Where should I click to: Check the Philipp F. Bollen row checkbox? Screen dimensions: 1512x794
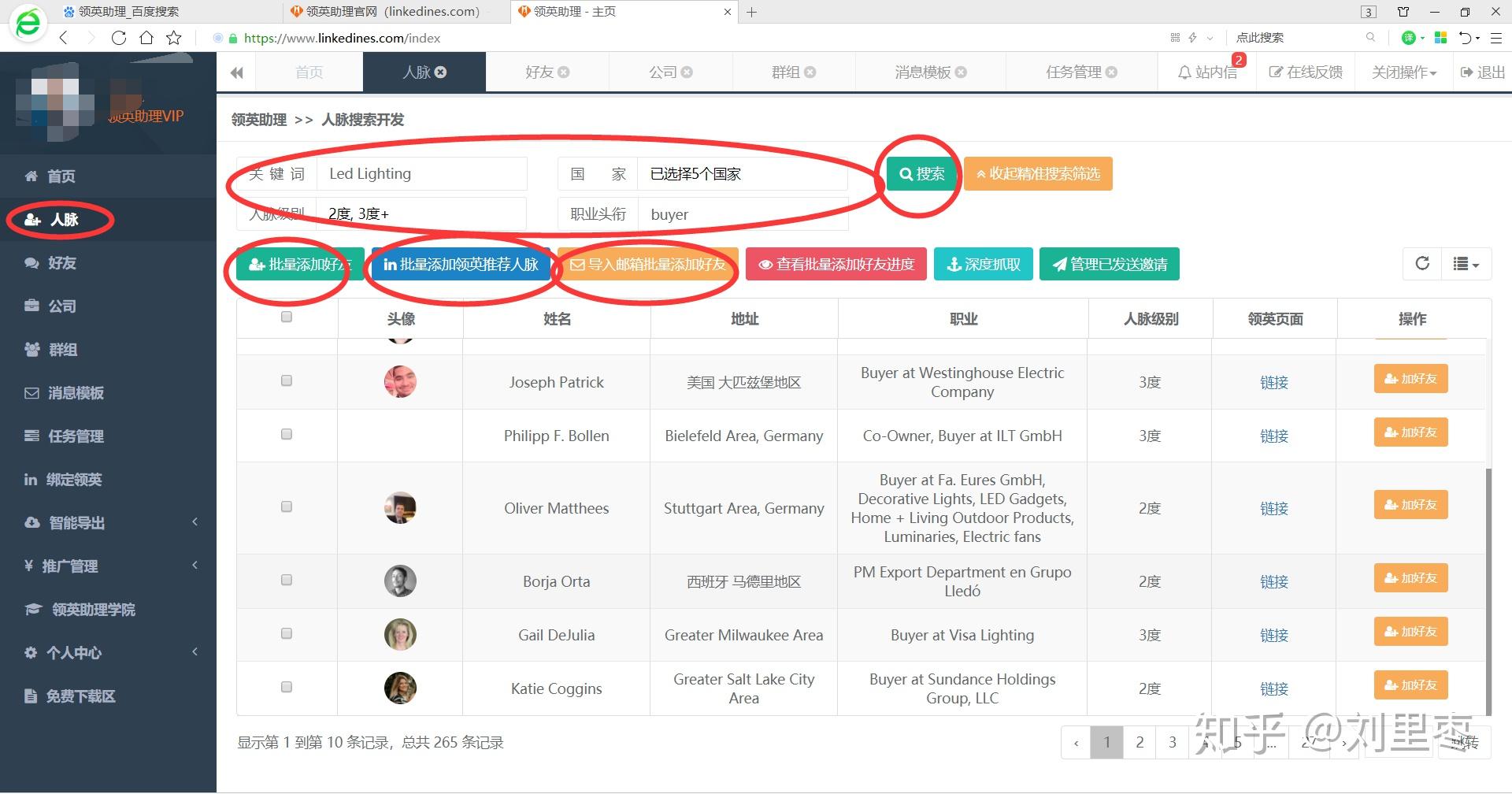pyautogui.click(x=287, y=434)
